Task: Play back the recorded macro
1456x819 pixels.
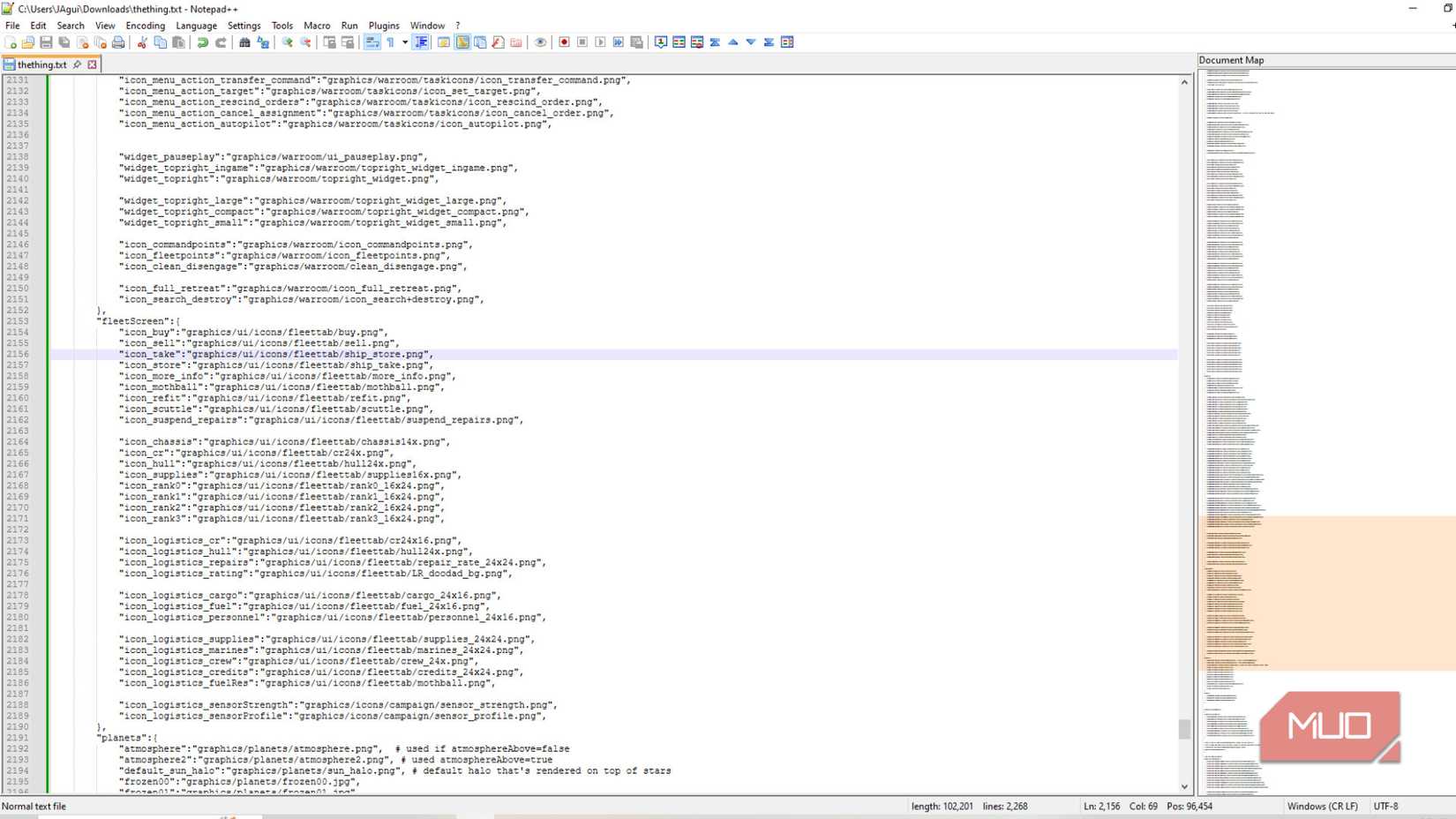Action: tap(600, 42)
